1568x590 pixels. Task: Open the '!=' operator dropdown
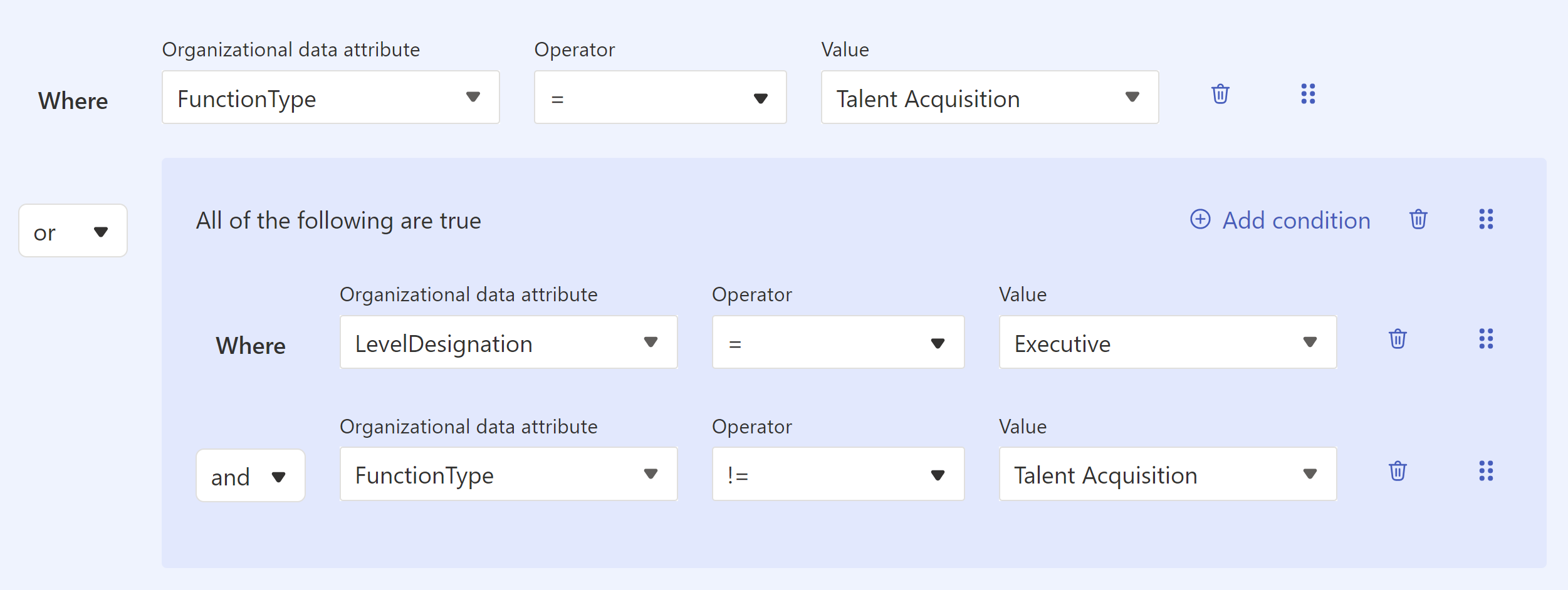[x=838, y=475]
